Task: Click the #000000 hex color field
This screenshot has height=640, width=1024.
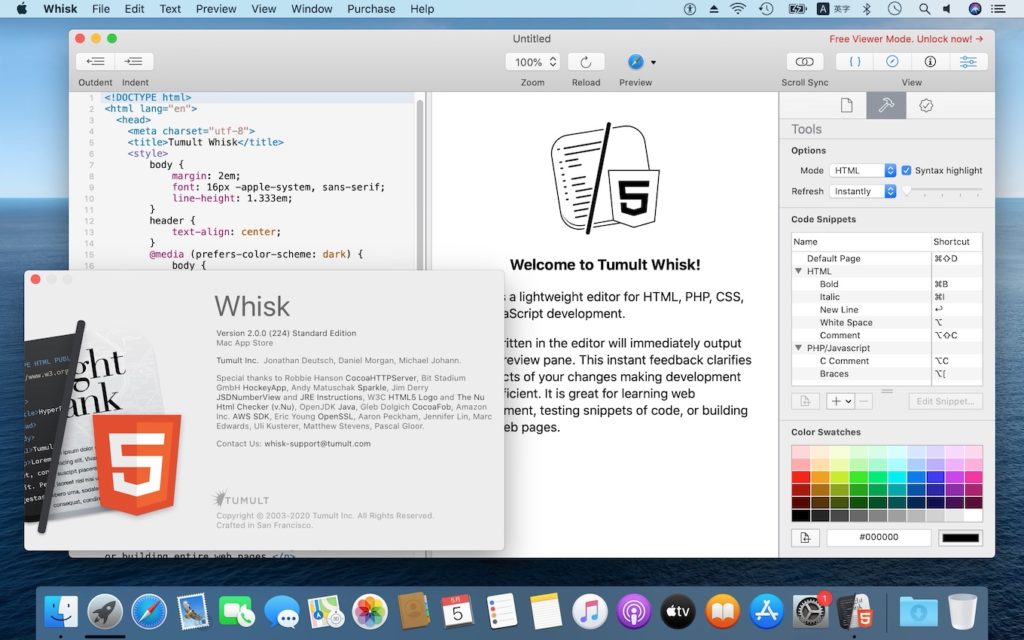Action: coord(878,538)
